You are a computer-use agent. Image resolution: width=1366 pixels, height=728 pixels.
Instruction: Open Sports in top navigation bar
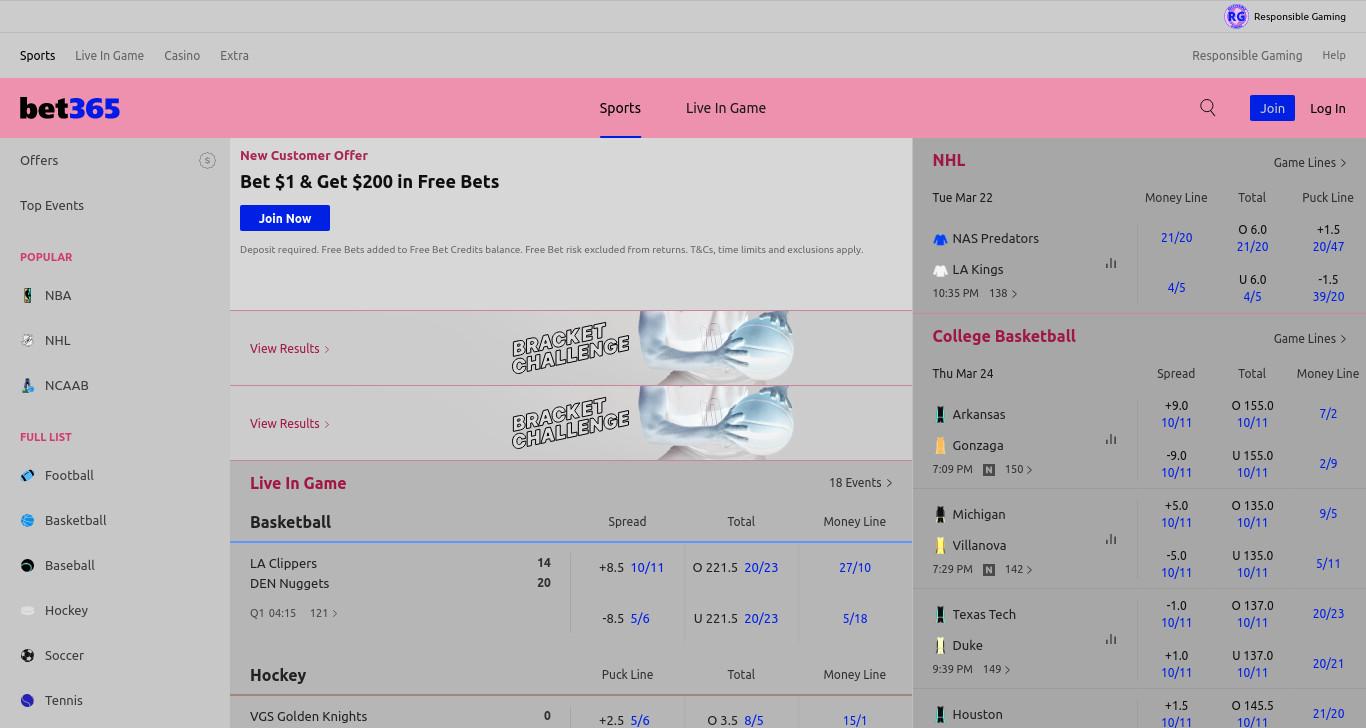[38, 56]
